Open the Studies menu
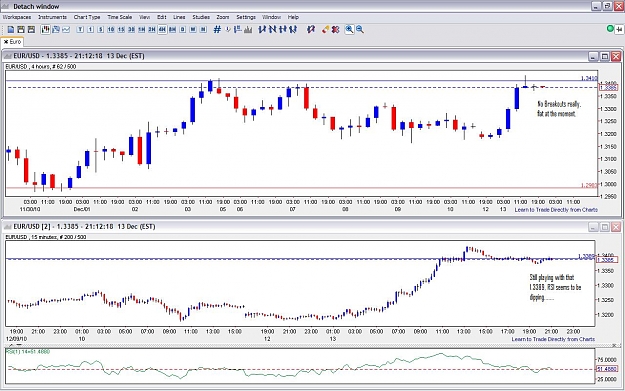This screenshot has height=391, width=625. (x=201, y=17)
